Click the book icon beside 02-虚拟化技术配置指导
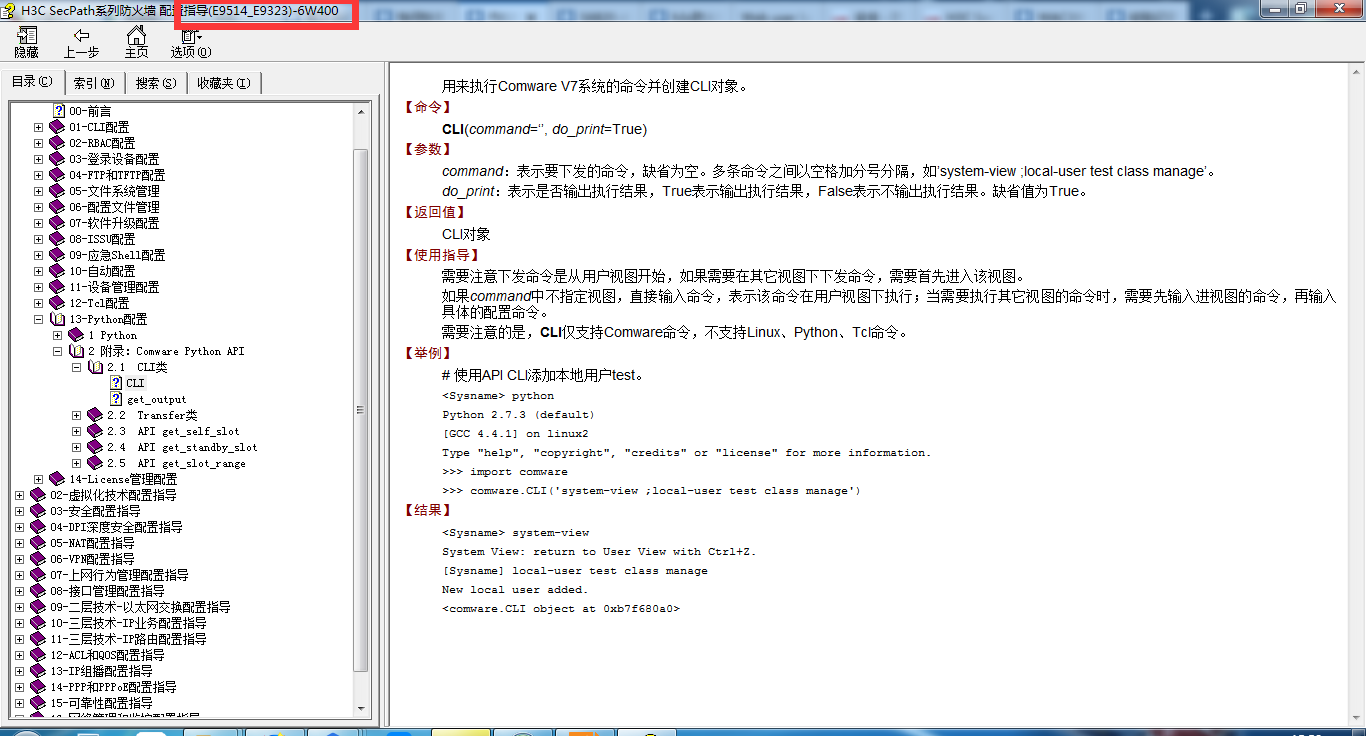The image size is (1366, 736). pos(38,495)
